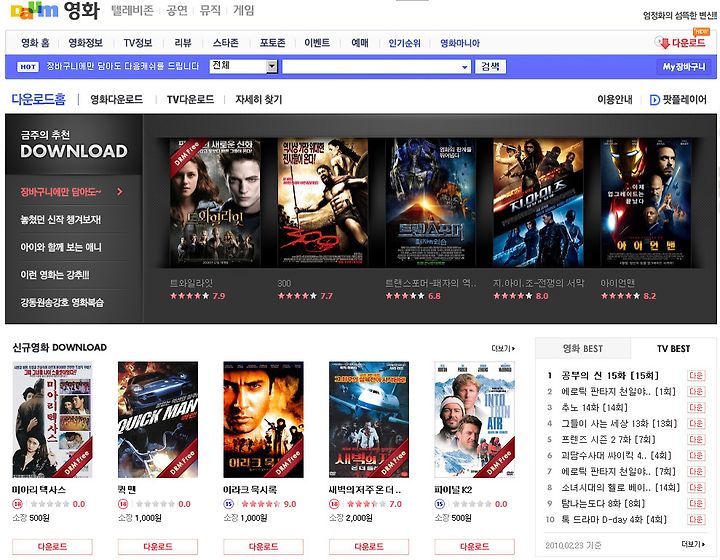Click 다운 icon for 톡 드라마 D-day 4화

tap(696, 520)
